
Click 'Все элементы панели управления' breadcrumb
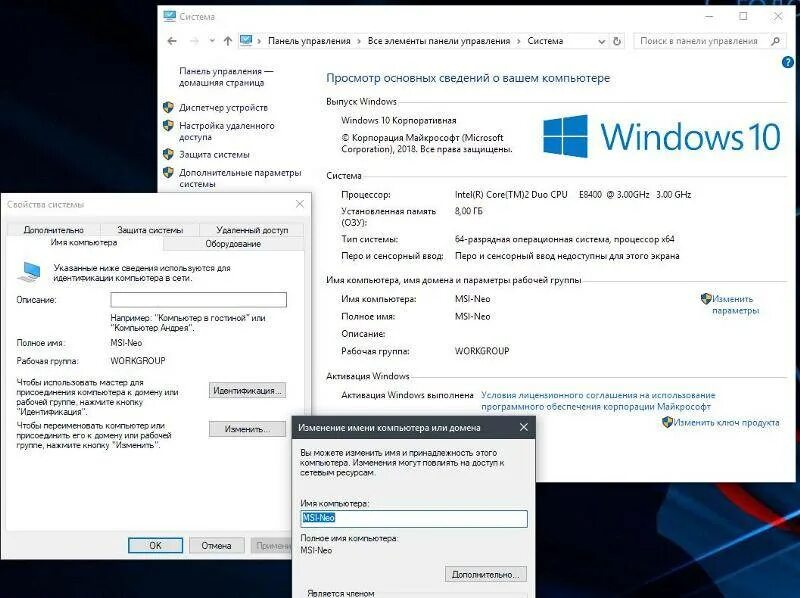click(x=439, y=41)
